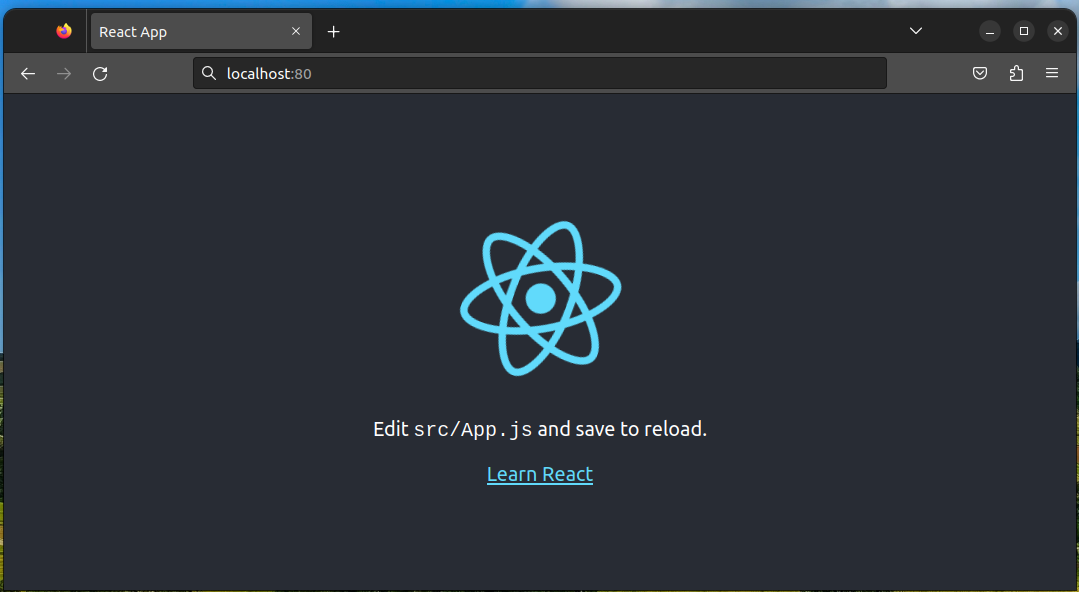The image size is (1079, 592).
Task: Expand the list all tabs chevron
Action: [915, 31]
